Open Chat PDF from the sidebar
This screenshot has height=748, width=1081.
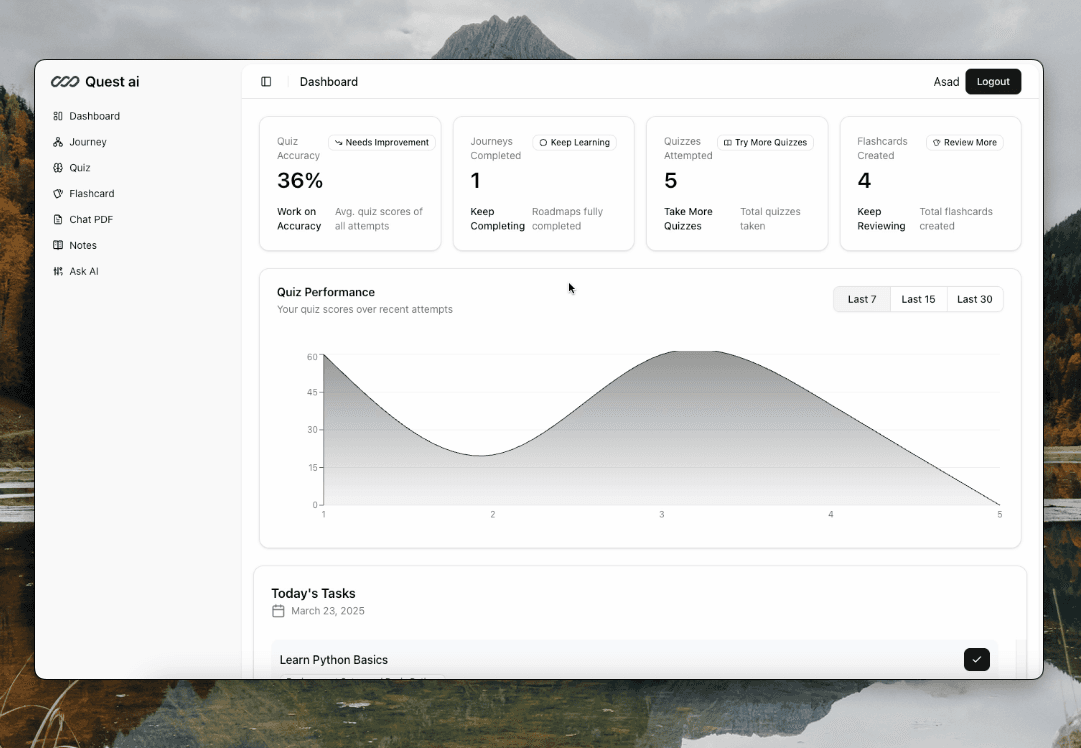87,219
